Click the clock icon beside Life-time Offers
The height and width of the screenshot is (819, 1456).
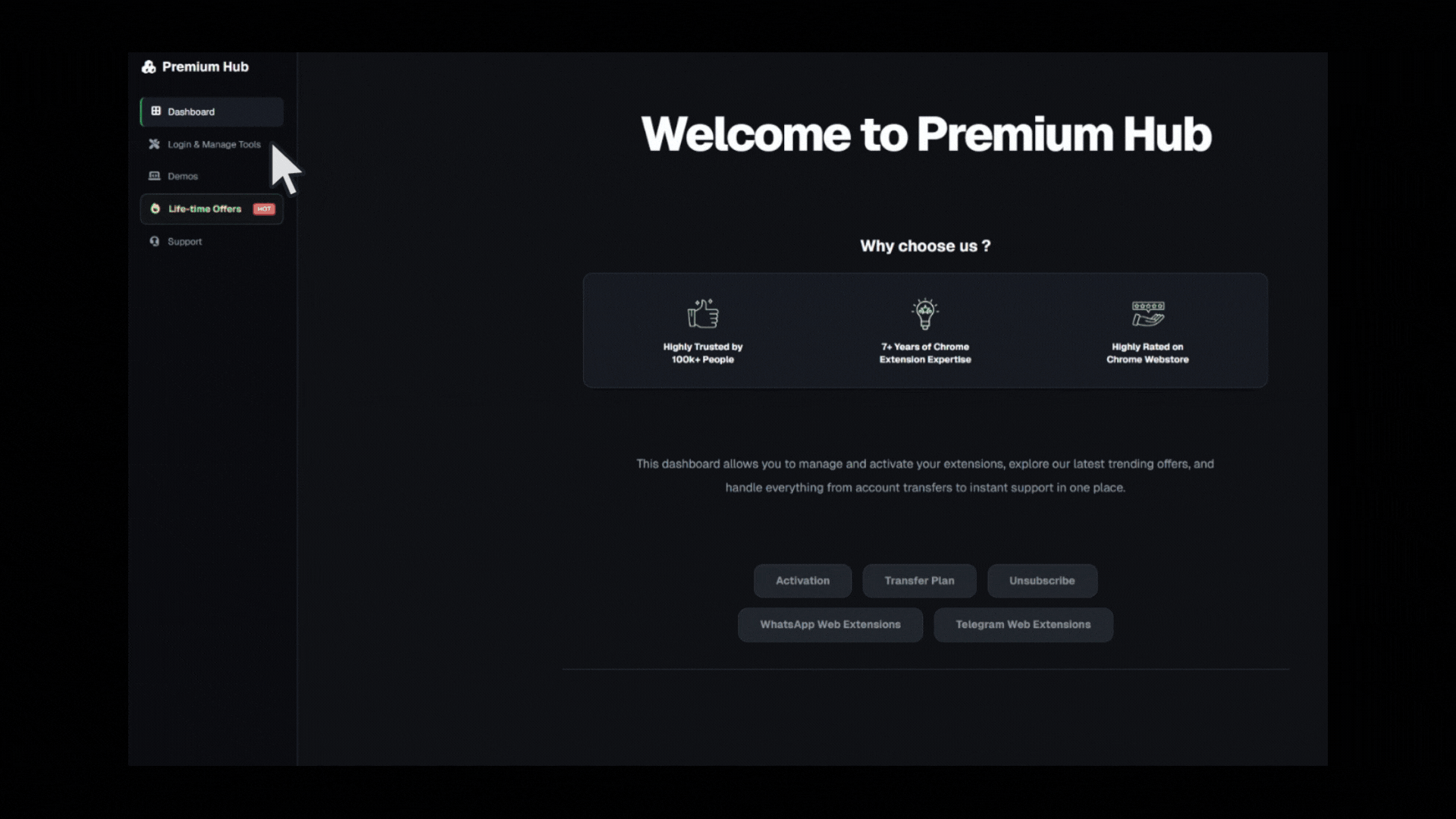tap(155, 209)
